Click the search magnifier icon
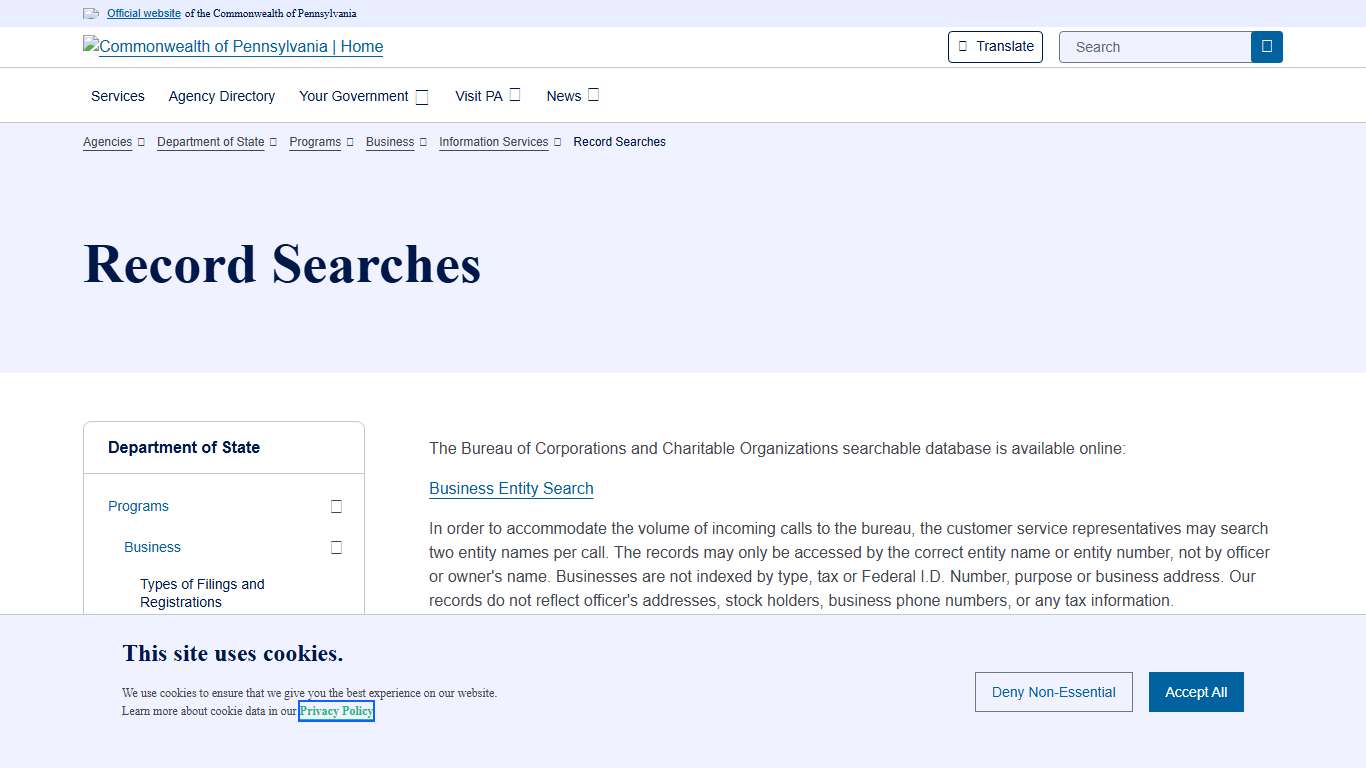This screenshot has height=768, width=1366. (1266, 46)
